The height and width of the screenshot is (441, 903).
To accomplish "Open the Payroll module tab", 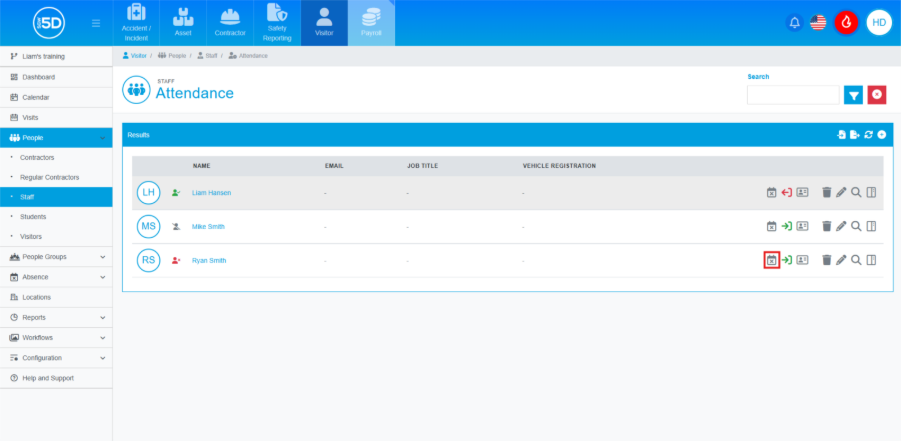I will 371,23.
